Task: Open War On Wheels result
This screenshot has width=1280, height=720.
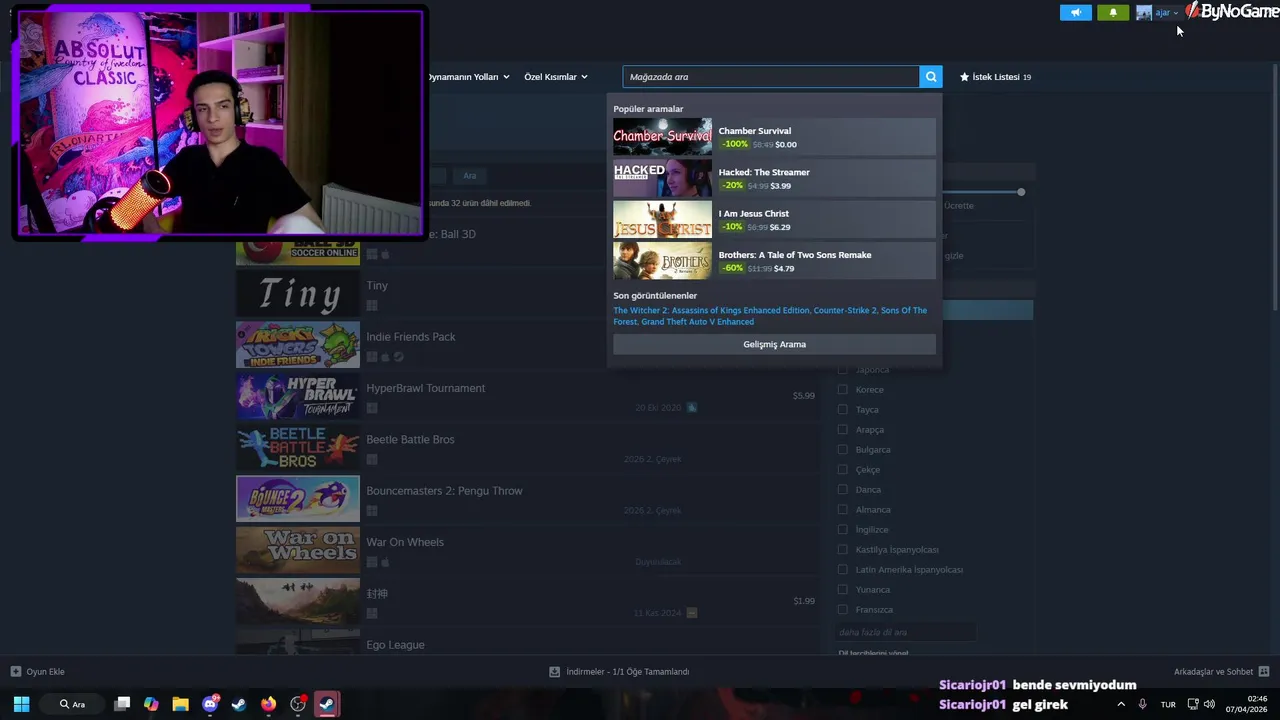Action: (x=528, y=551)
